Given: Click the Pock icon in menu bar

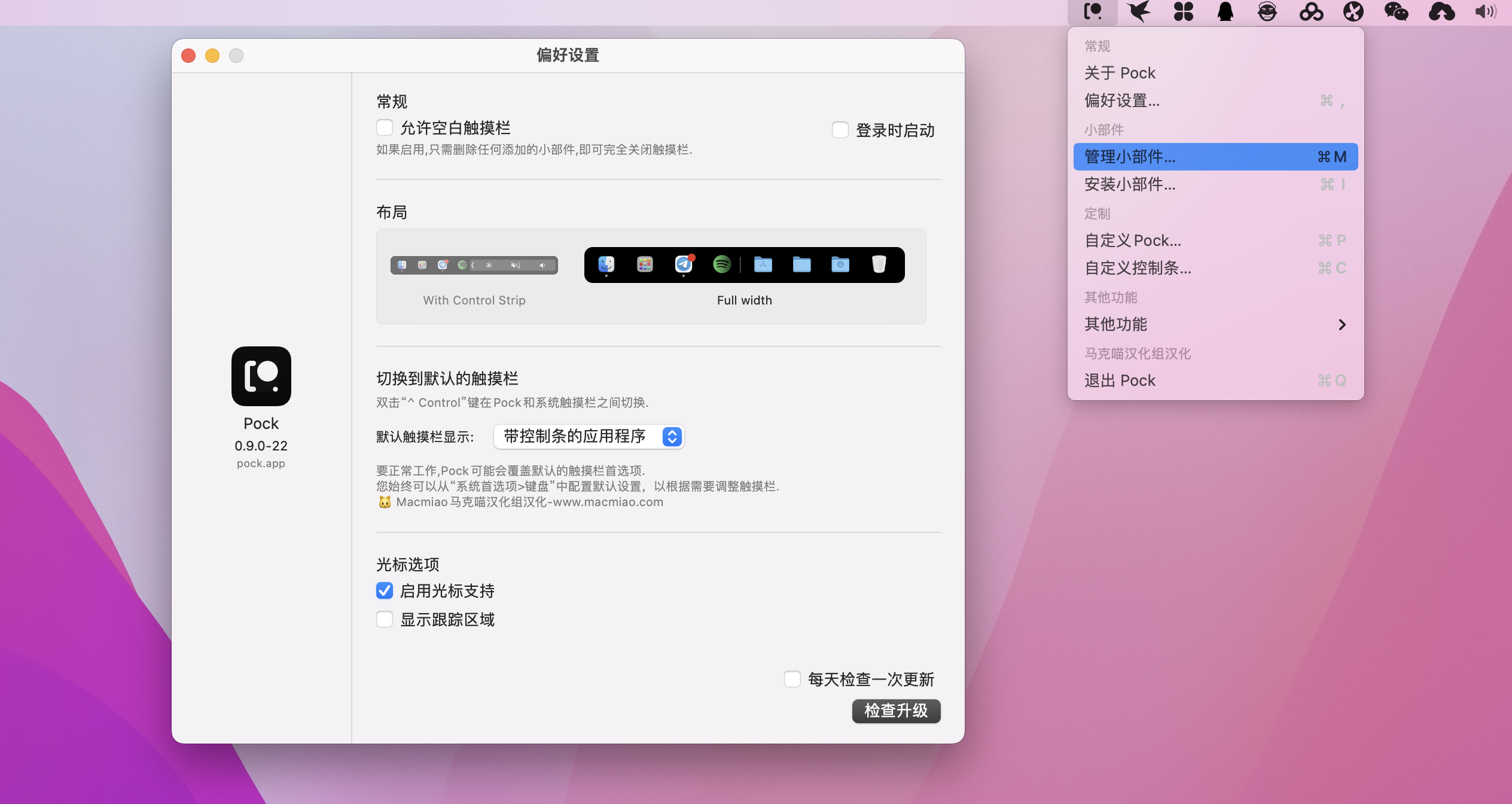Looking at the screenshot, I should [1093, 11].
